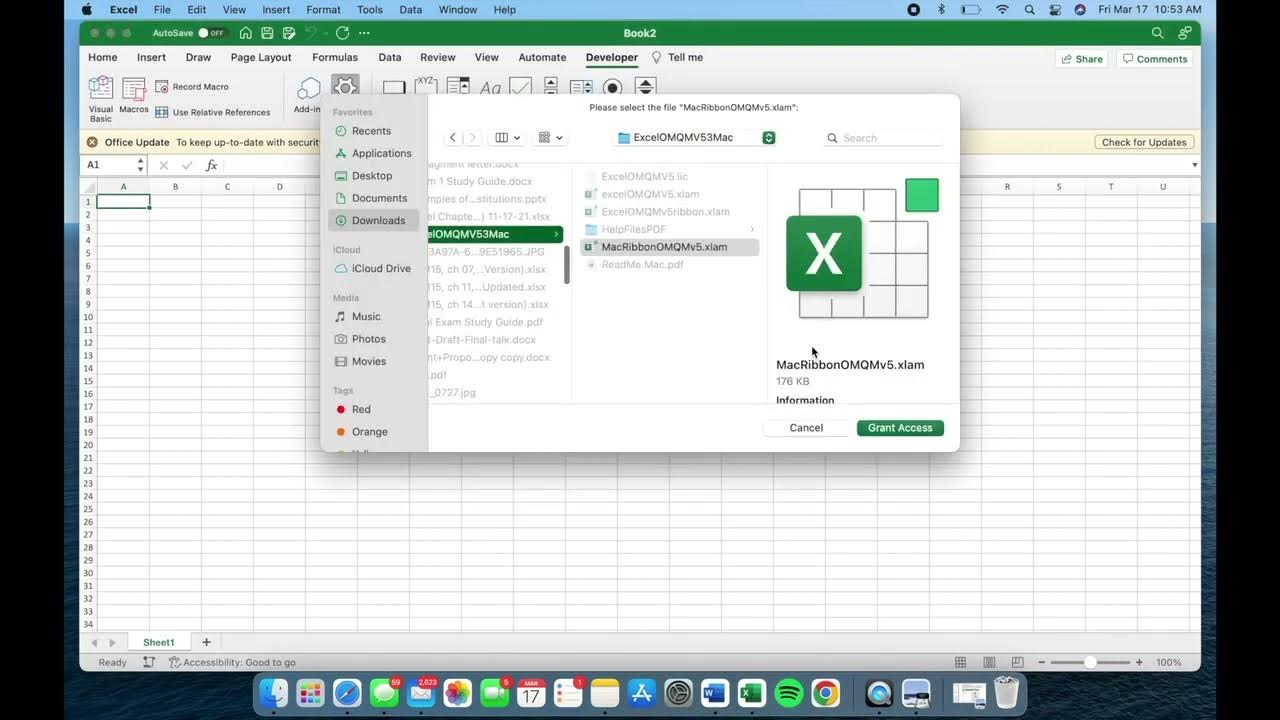Open Word from the Dock
Screen dimensions: 1280x720
pyautogui.click(x=715, y=692)
